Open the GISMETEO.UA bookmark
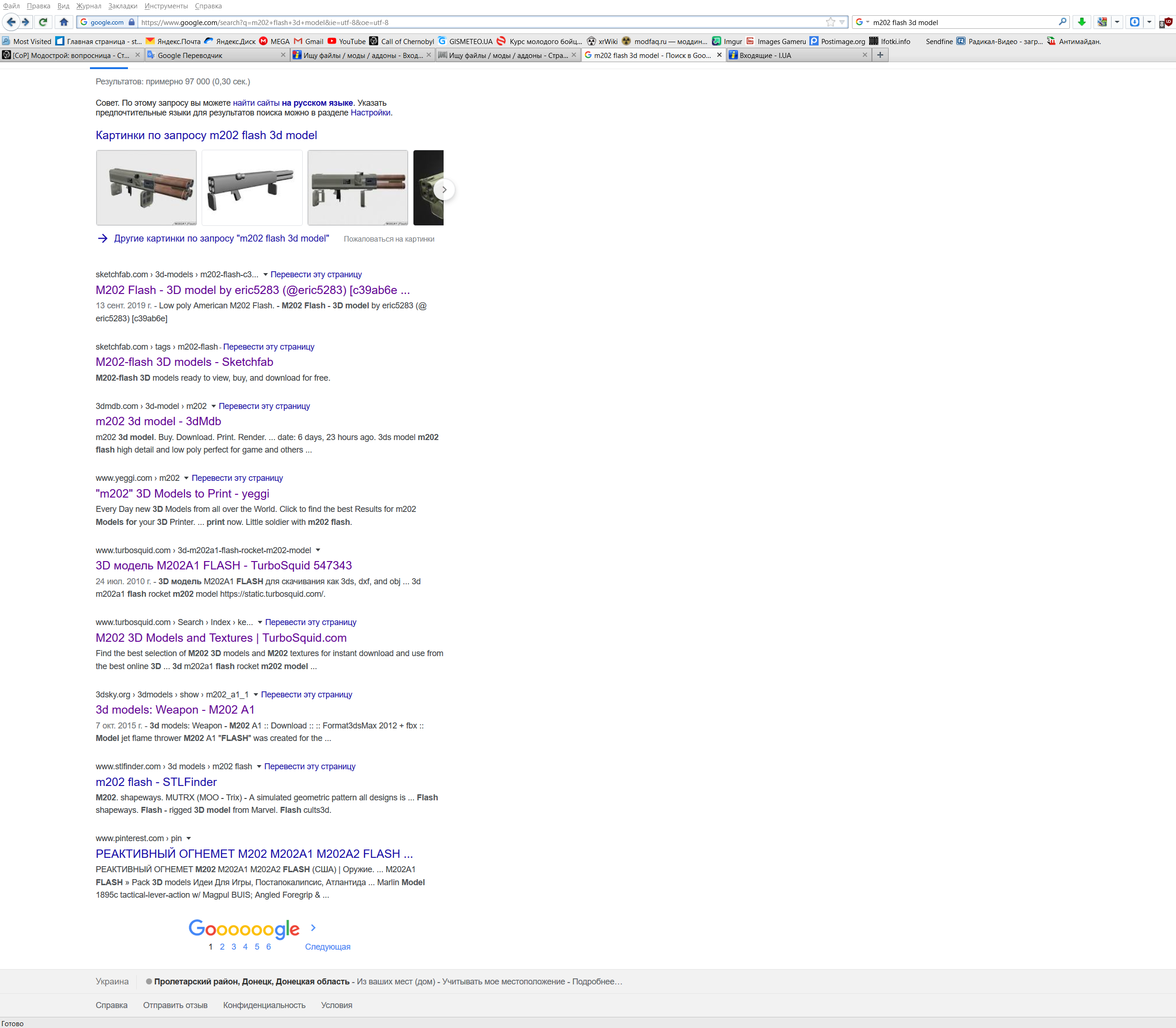The image size is (1176, 1028). (x=465, y=41)
